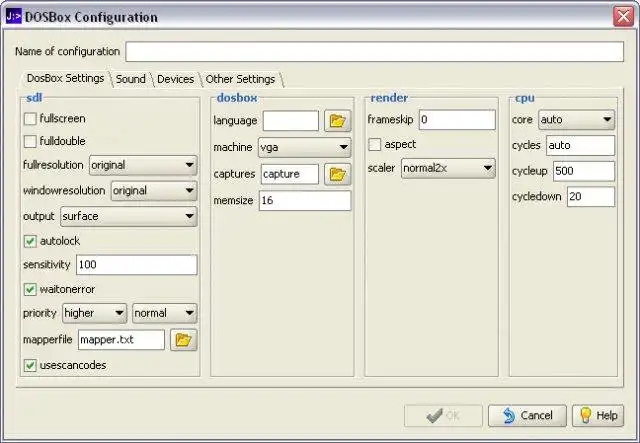Browse for mapperfile folder icon
The height and width of the screenshot is (443, 640).
[184, 340]
